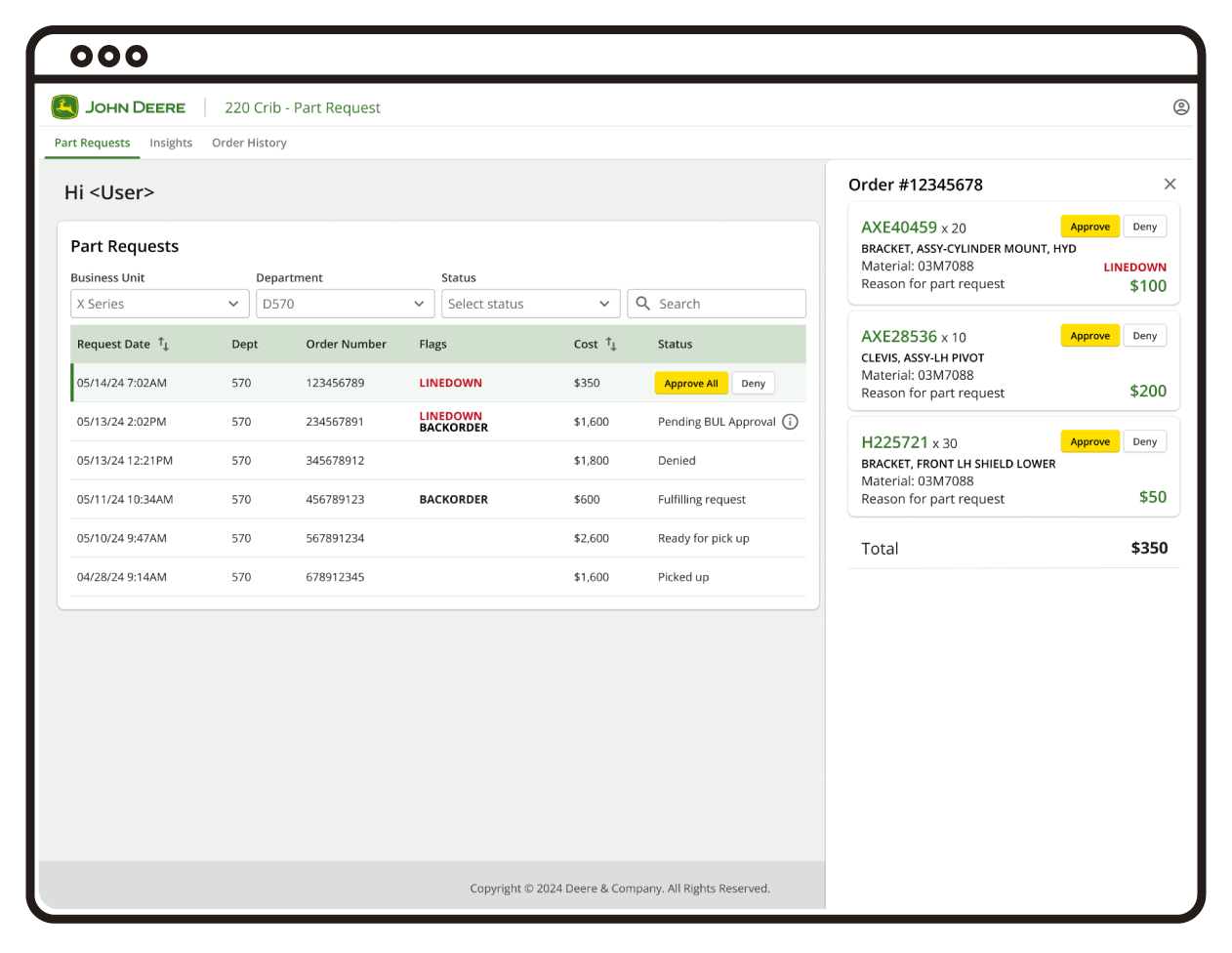
Task: Approve part H225721
Action: pos(1089,441)
